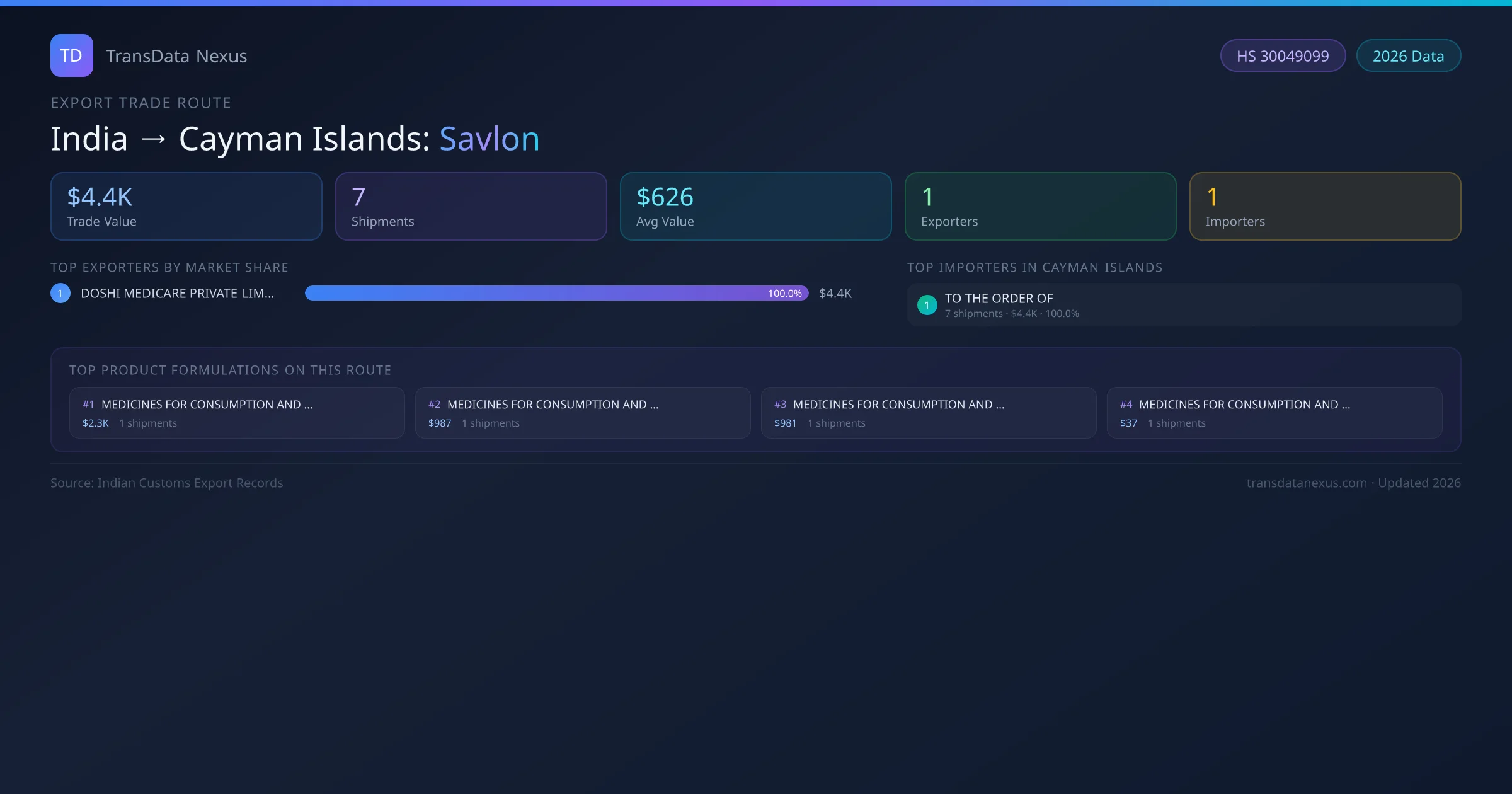
Task: Open the $626 Avg Value card
Action: tap(756, 207)
